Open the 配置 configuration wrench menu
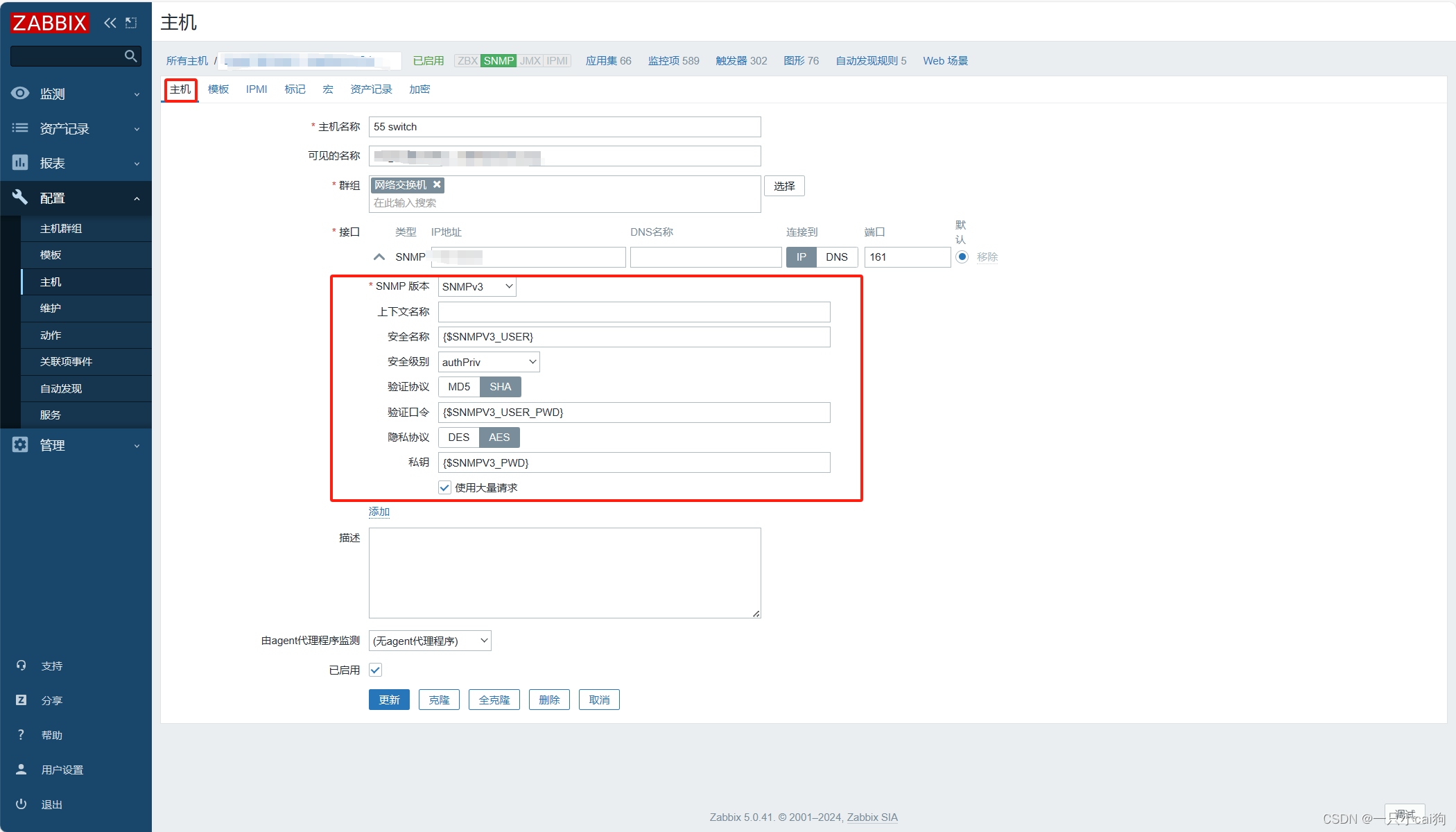1456x832 pixels. (52, 198)
